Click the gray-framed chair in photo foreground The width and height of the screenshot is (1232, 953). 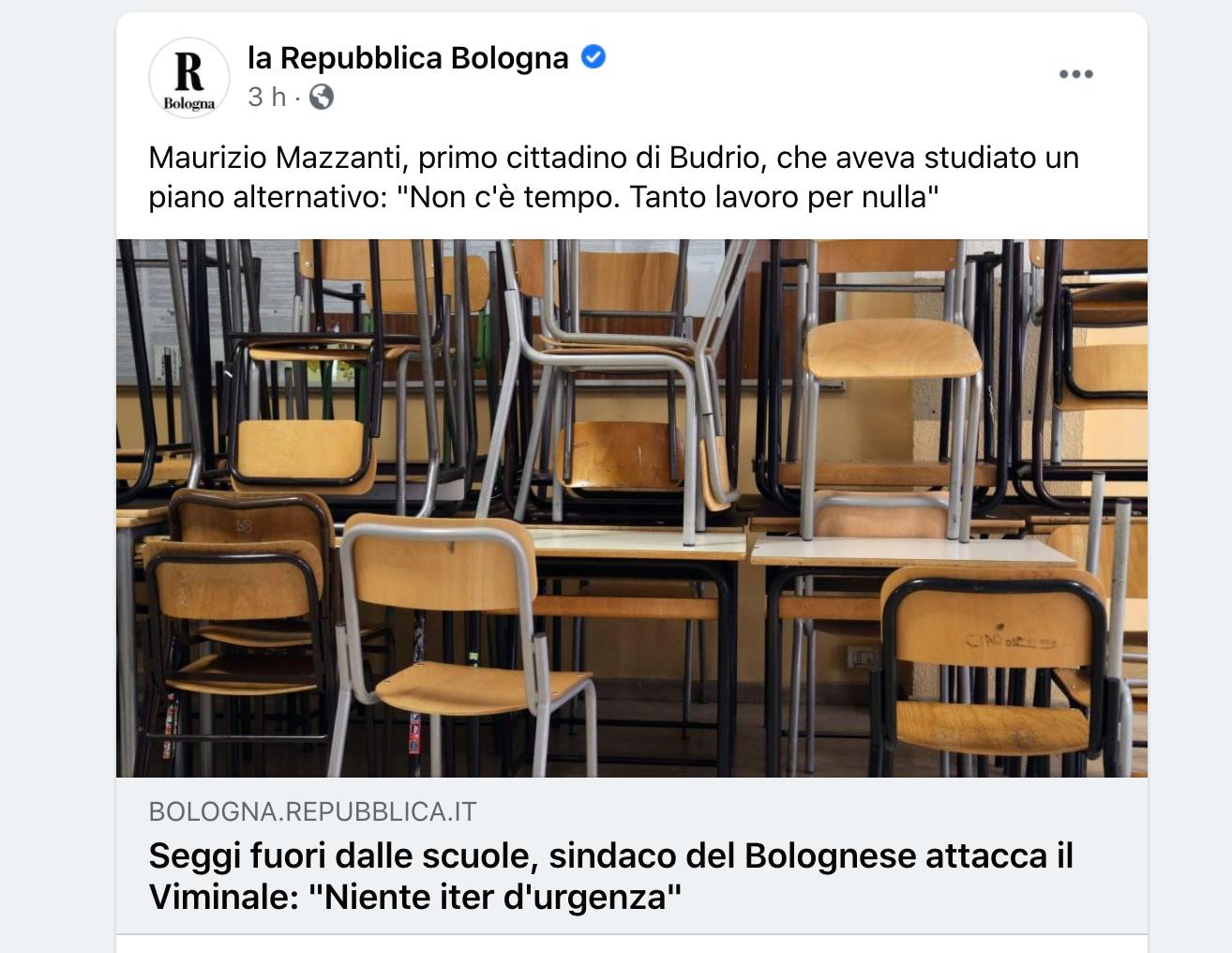(464, 643)
